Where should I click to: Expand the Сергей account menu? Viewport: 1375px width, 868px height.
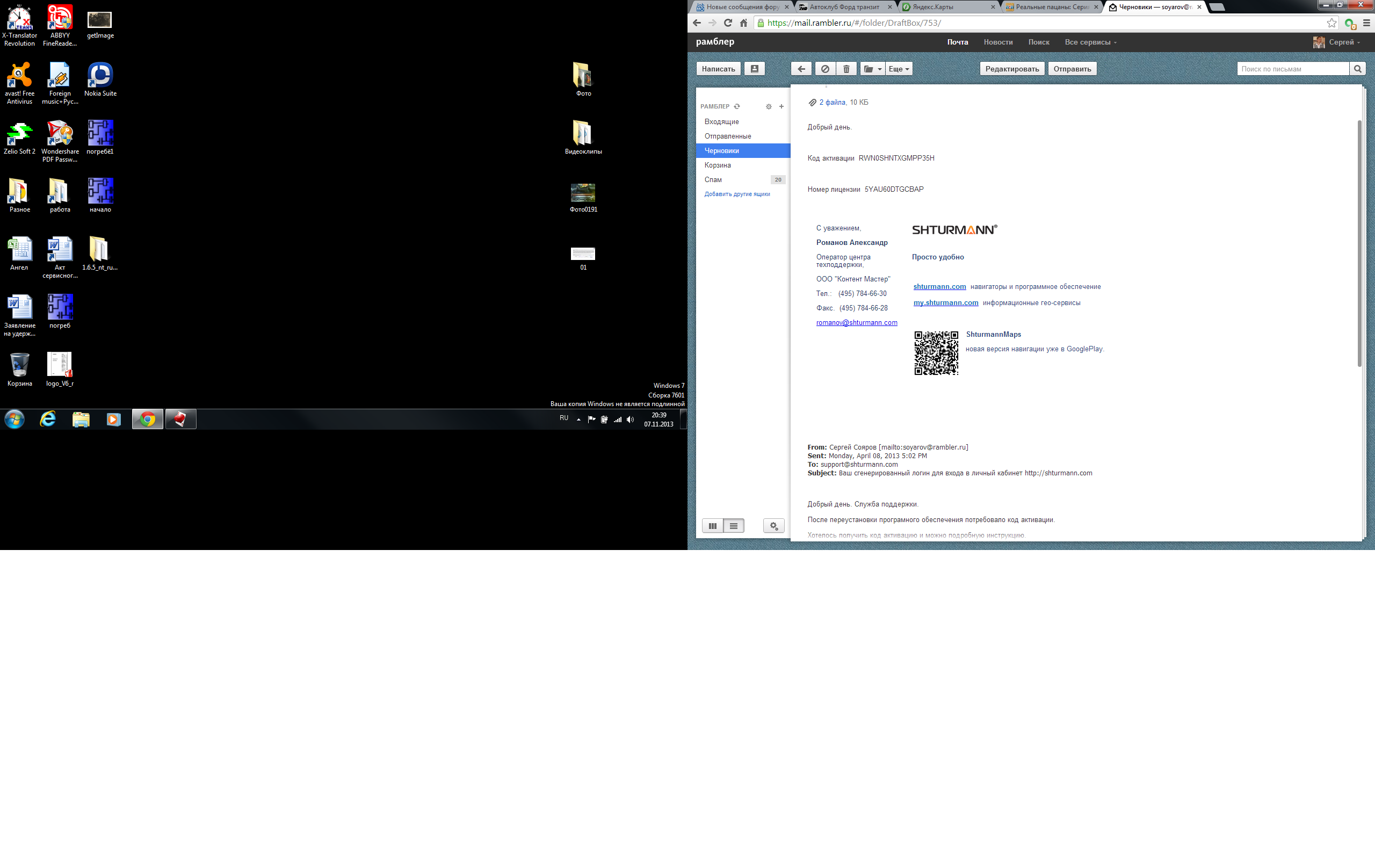point(1336,42)
